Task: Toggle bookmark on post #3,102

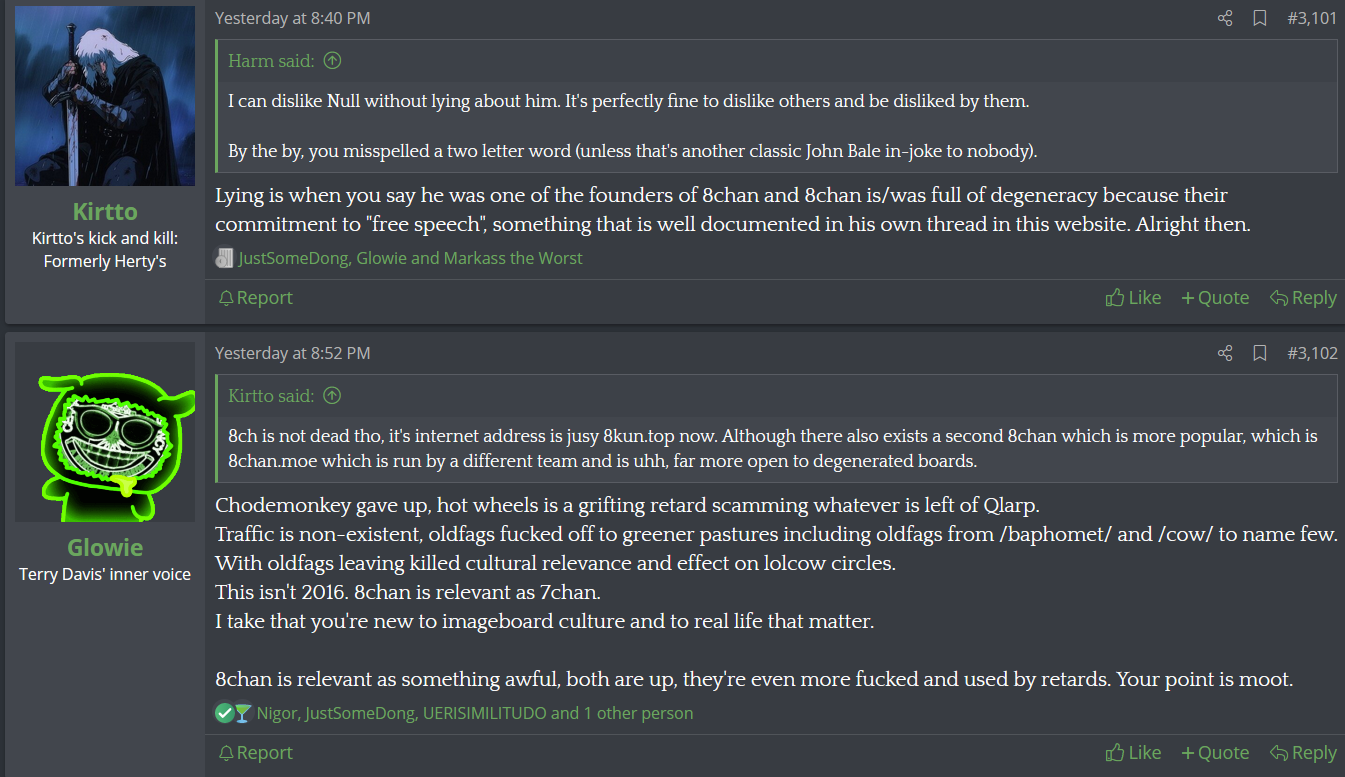Action: point(1260,353)
